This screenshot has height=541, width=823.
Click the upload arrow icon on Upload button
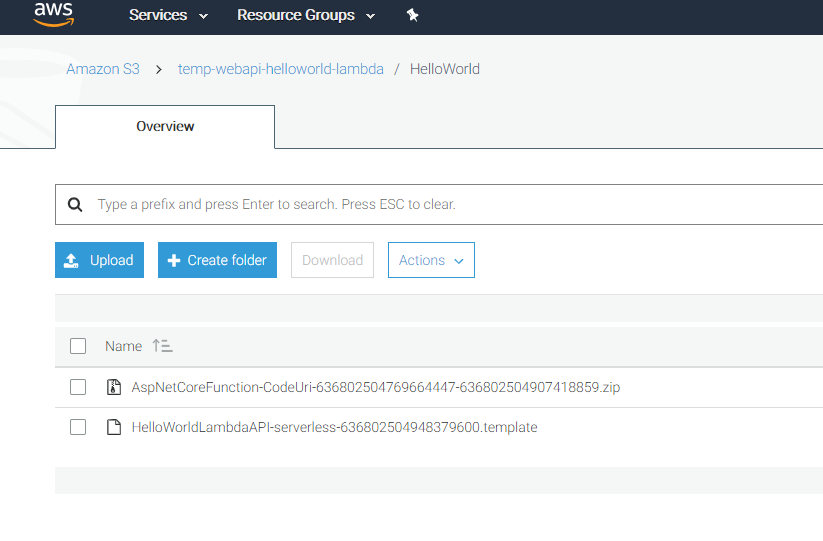tap(71, 260)
